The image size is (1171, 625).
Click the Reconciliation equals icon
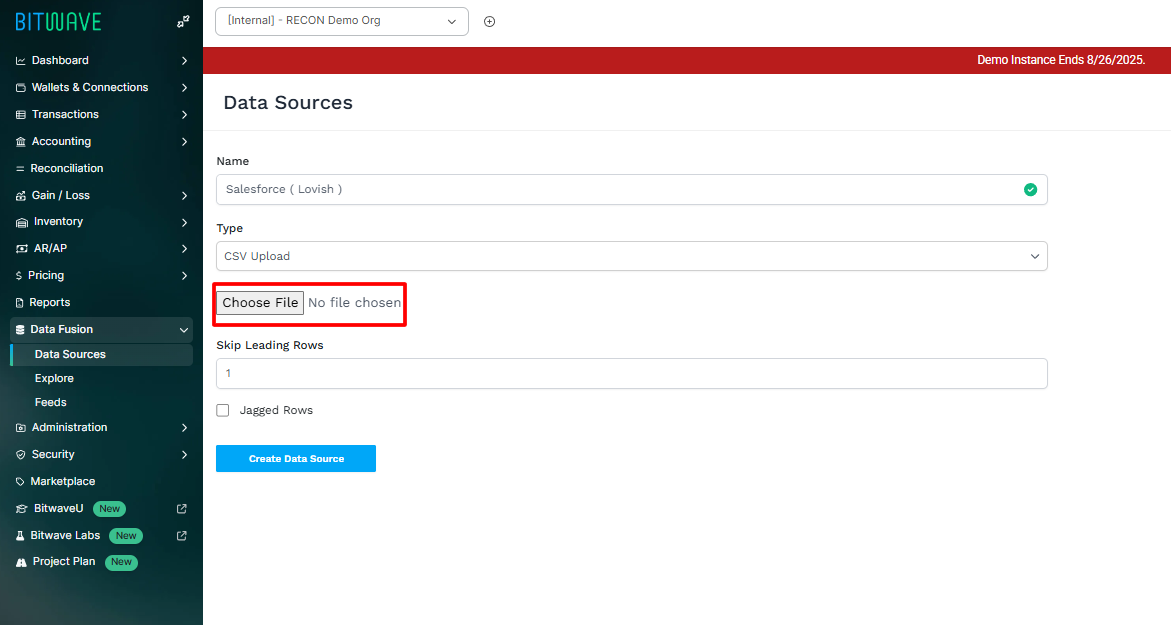click(20, 169)
